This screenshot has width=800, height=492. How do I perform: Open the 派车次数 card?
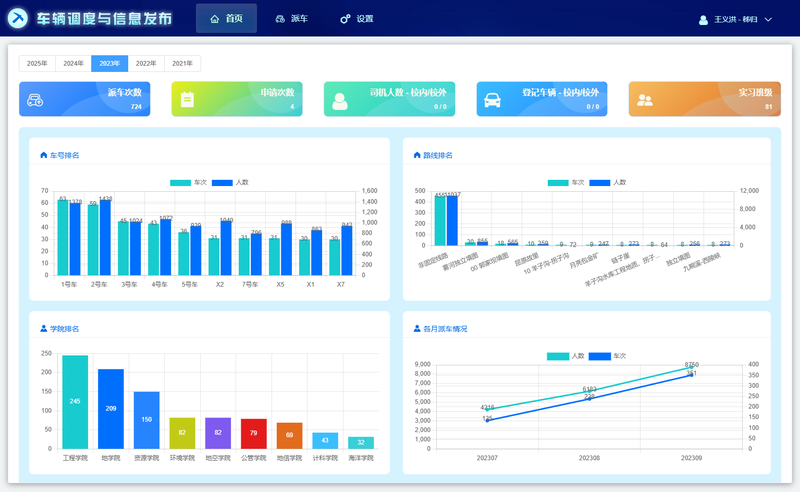click(x=85, y=99)
